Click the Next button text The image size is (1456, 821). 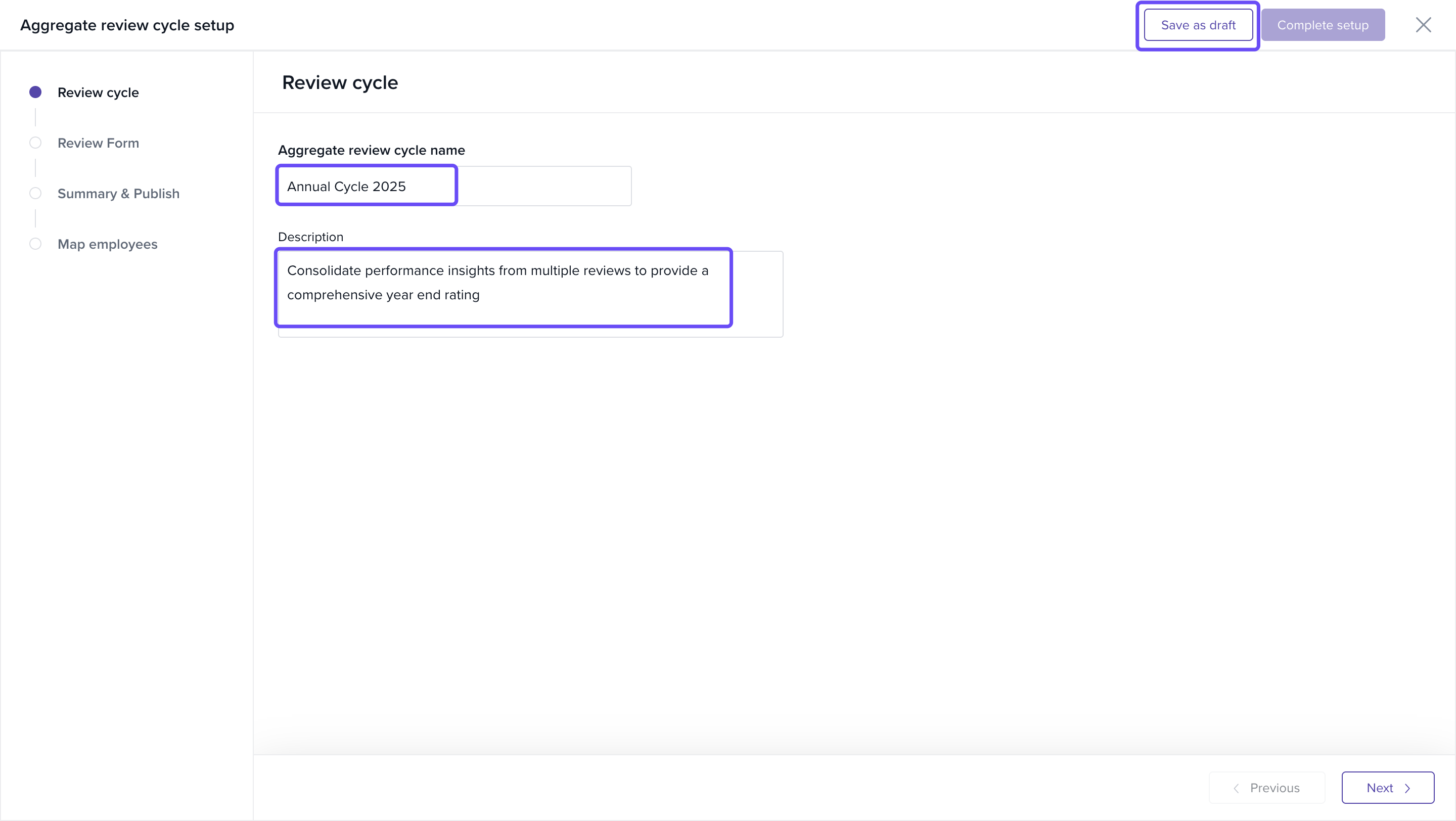(1379, 788)
